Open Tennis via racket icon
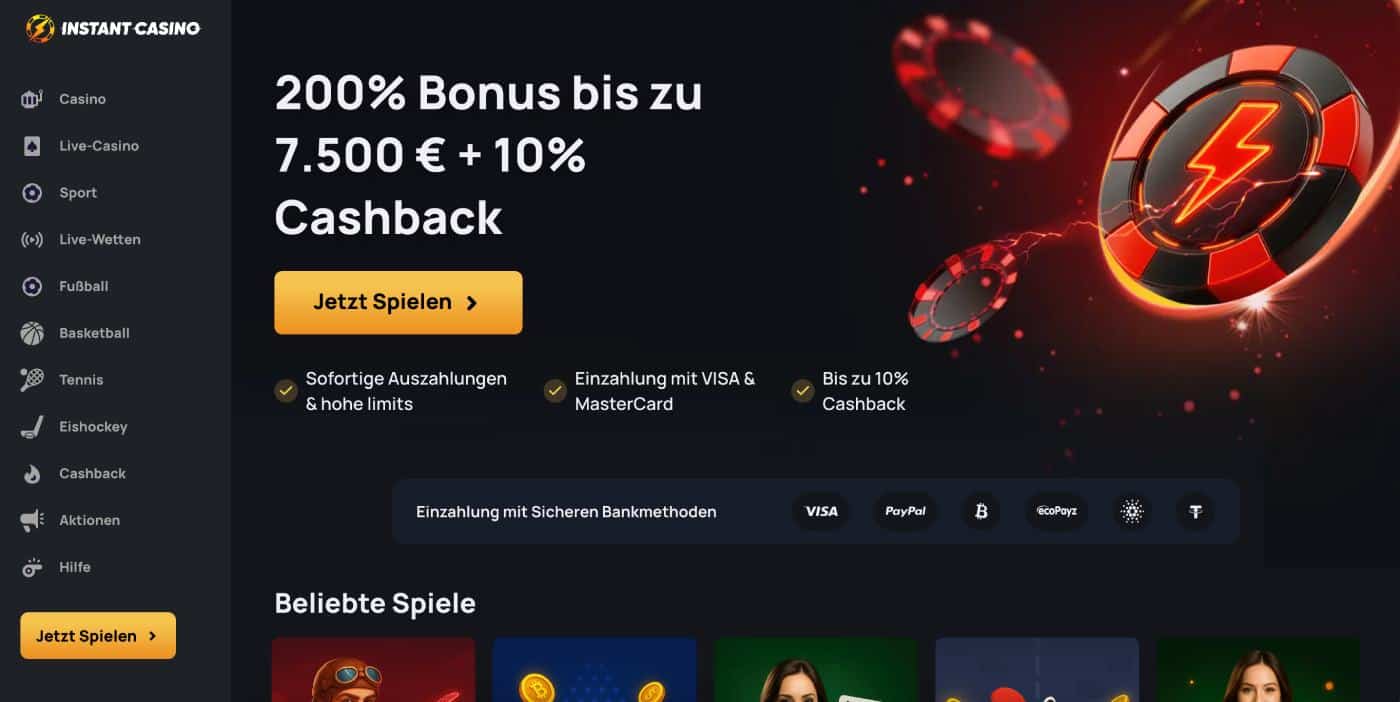 32,380
